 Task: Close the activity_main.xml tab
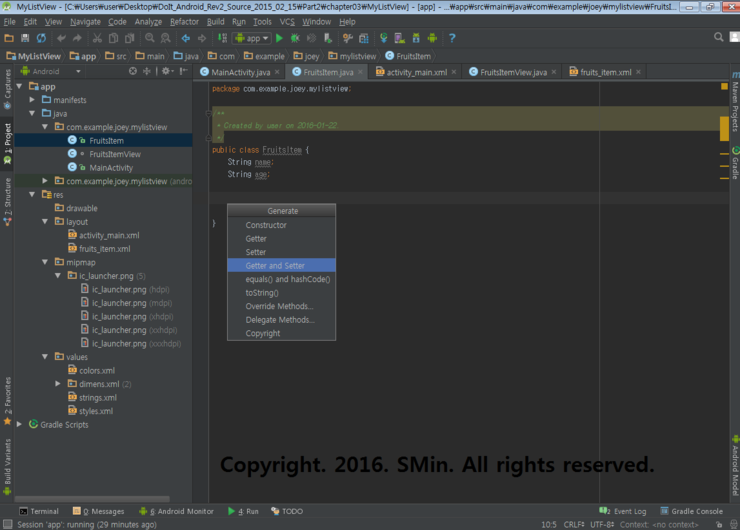pos(454,72)
